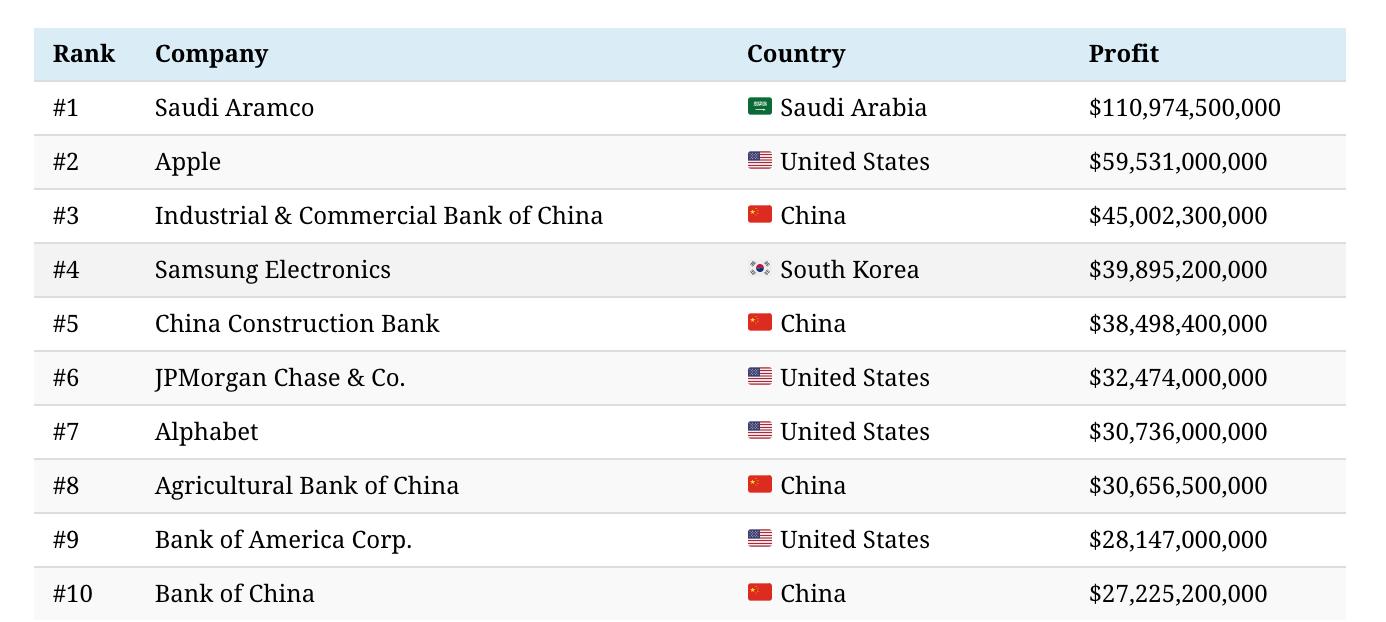Click China flag for China Construction Bank
Viewport: 1386px width, 622px height.
pyautogui.click(x=759, y=323)
